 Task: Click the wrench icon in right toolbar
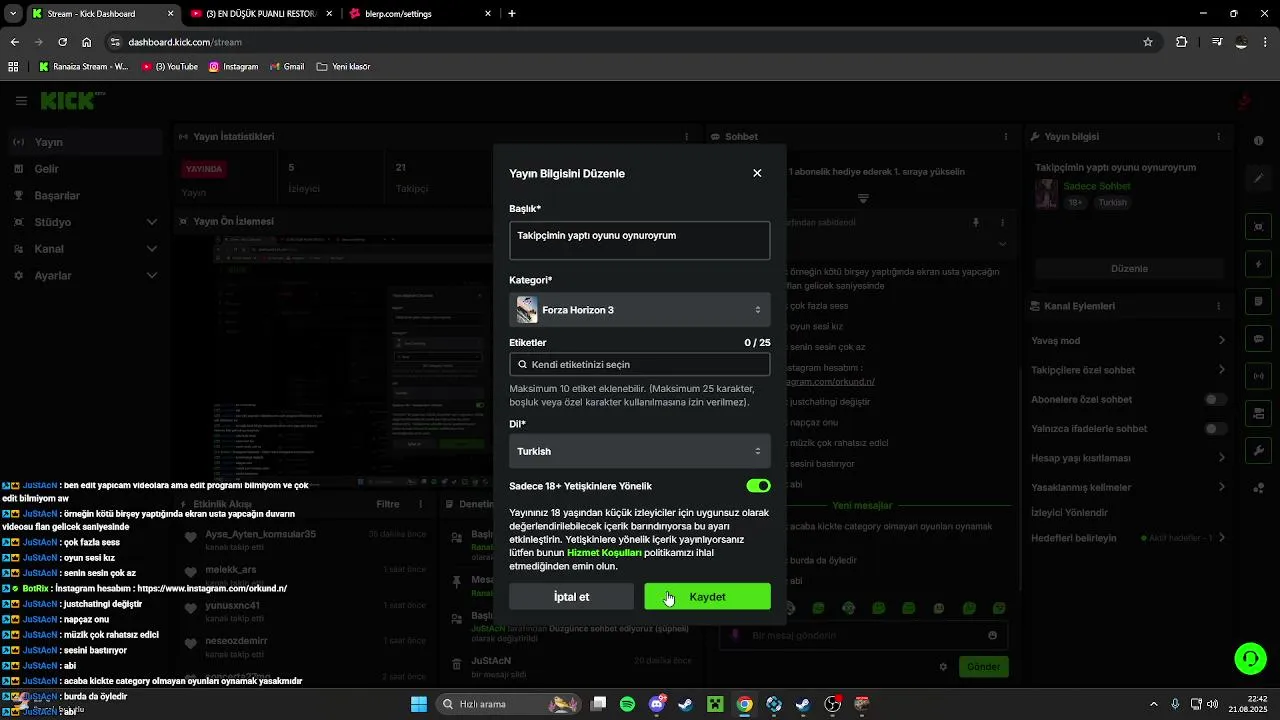pyautogui.click(x=1258, y=451)
